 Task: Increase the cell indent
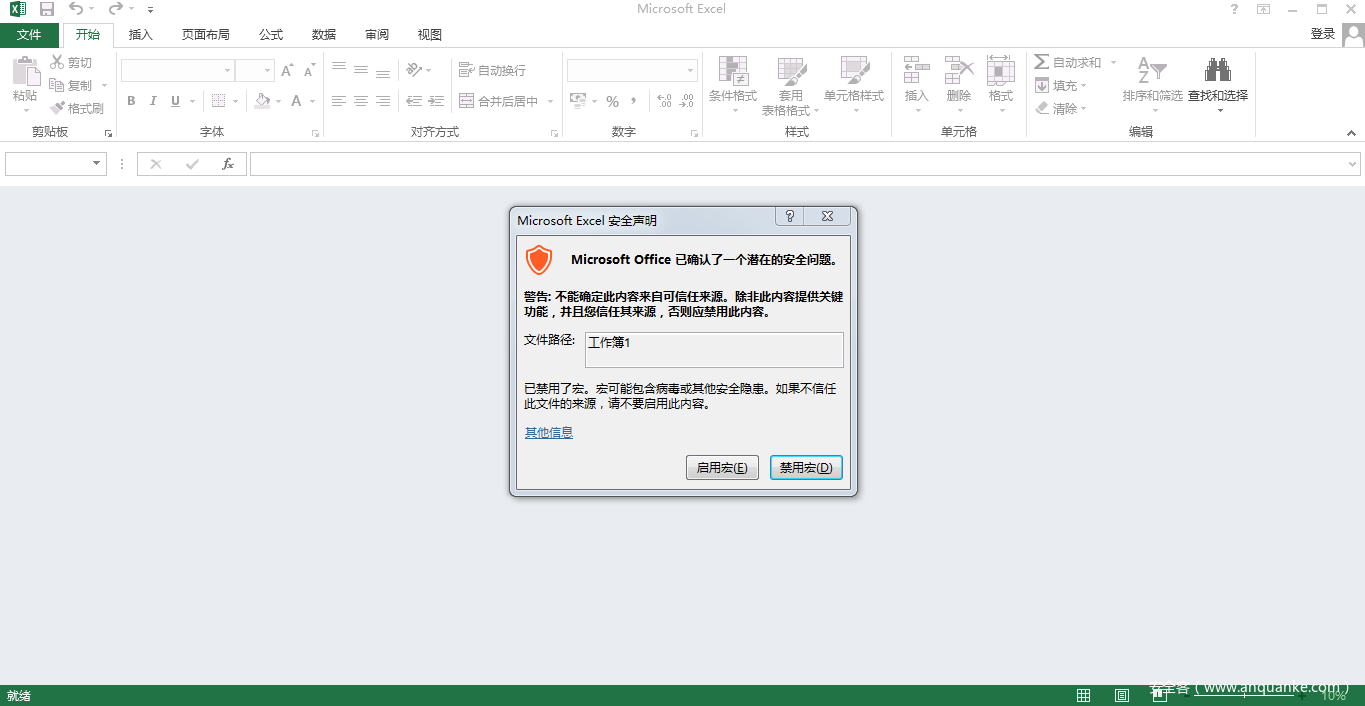437,101
